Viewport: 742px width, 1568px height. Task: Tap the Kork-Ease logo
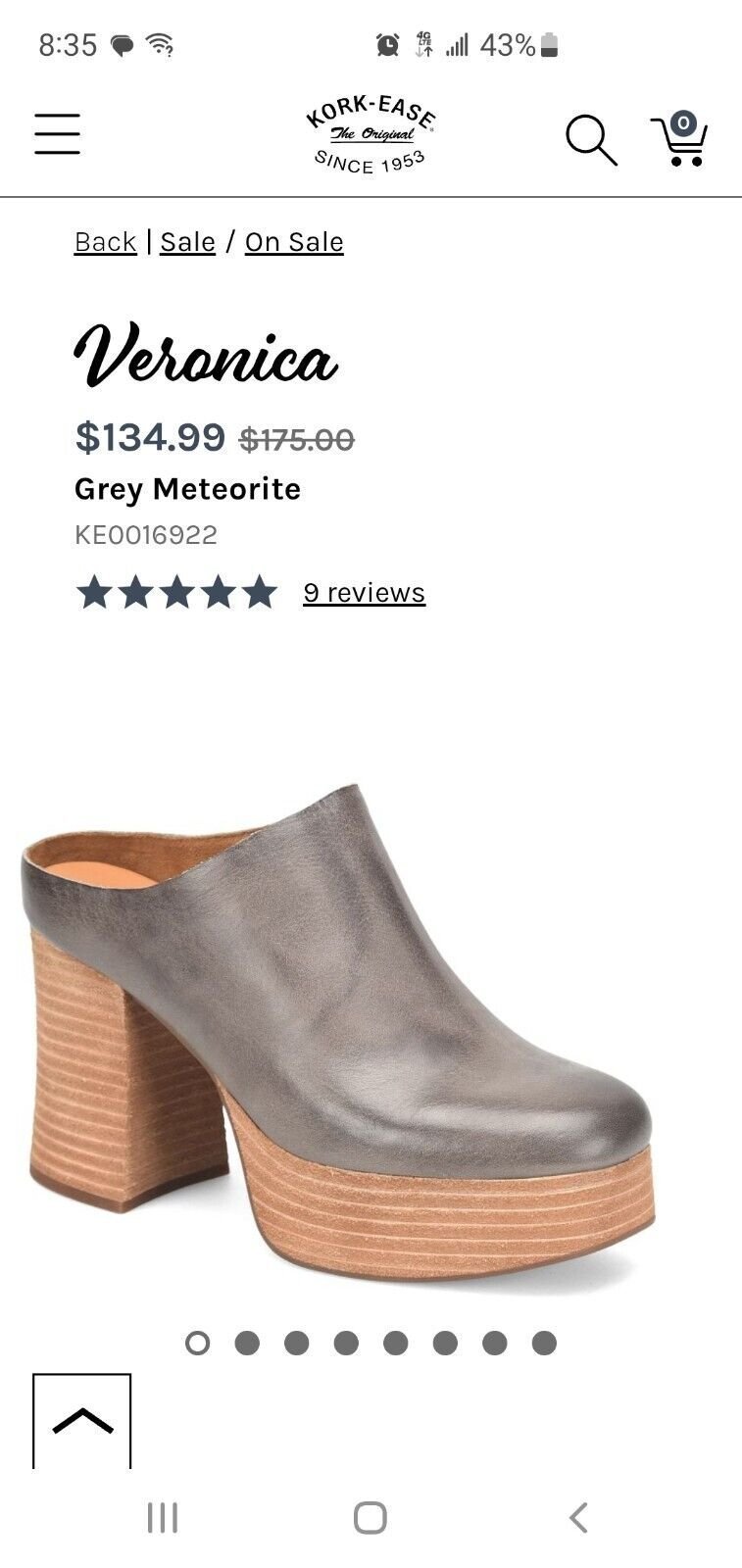371,135
